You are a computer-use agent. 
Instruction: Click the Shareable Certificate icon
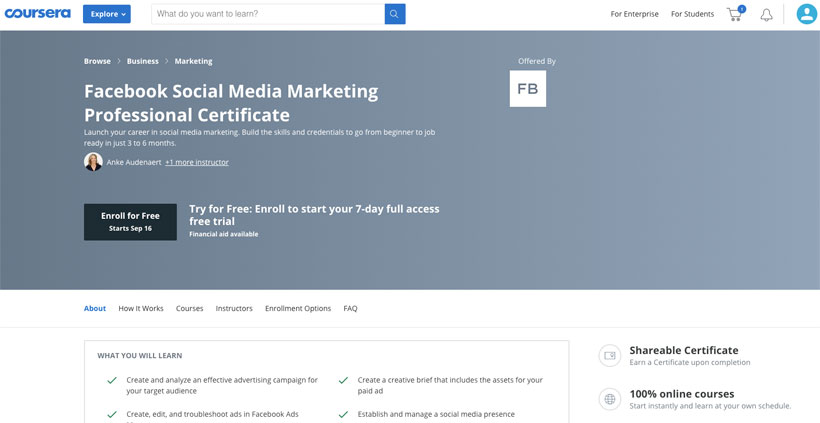point(609,355)
